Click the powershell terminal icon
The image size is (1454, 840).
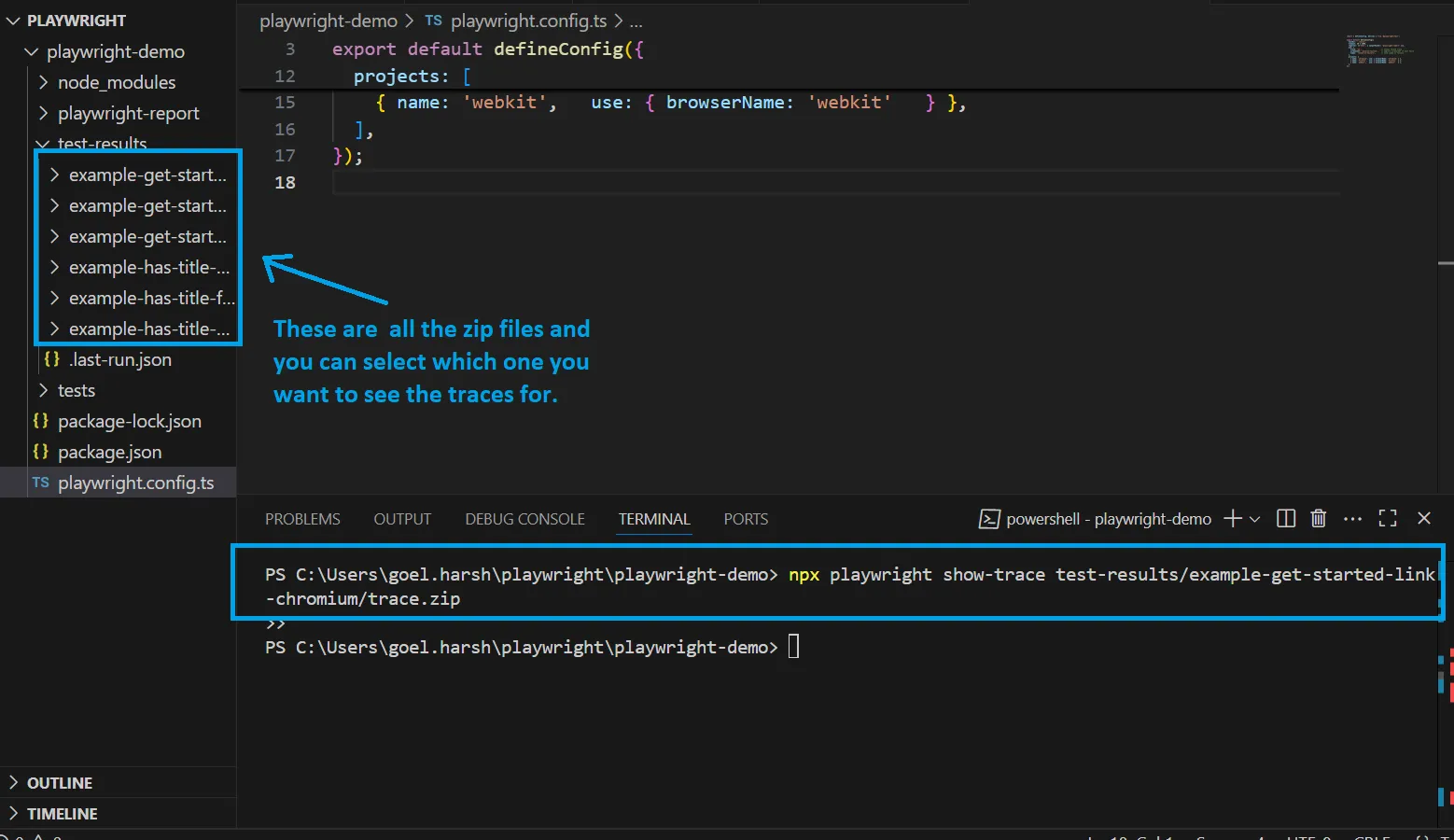point(989,519)
